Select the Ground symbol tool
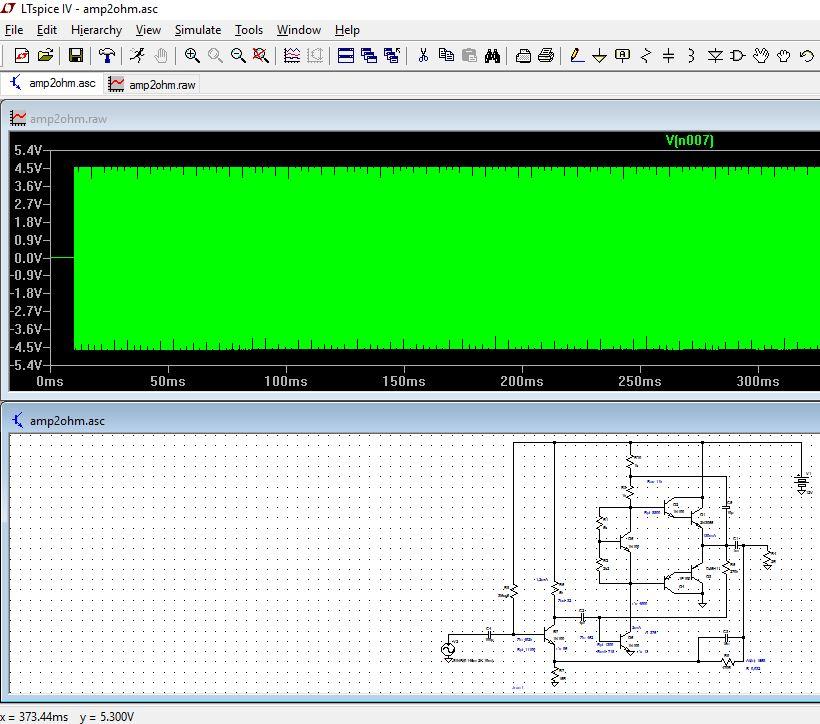This screenshot has width=820, height=724. coord(599,55)
